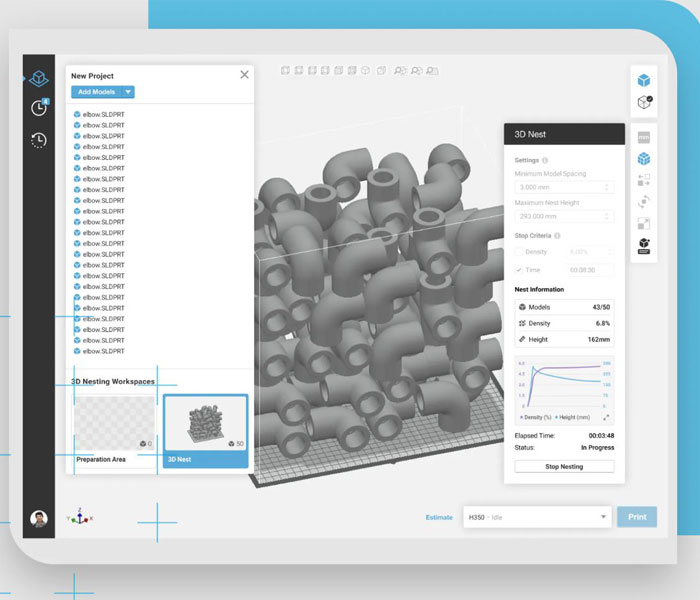Click the user profile avatar
The height and width of the screenshot is (600, 700).
click(38, 519)
